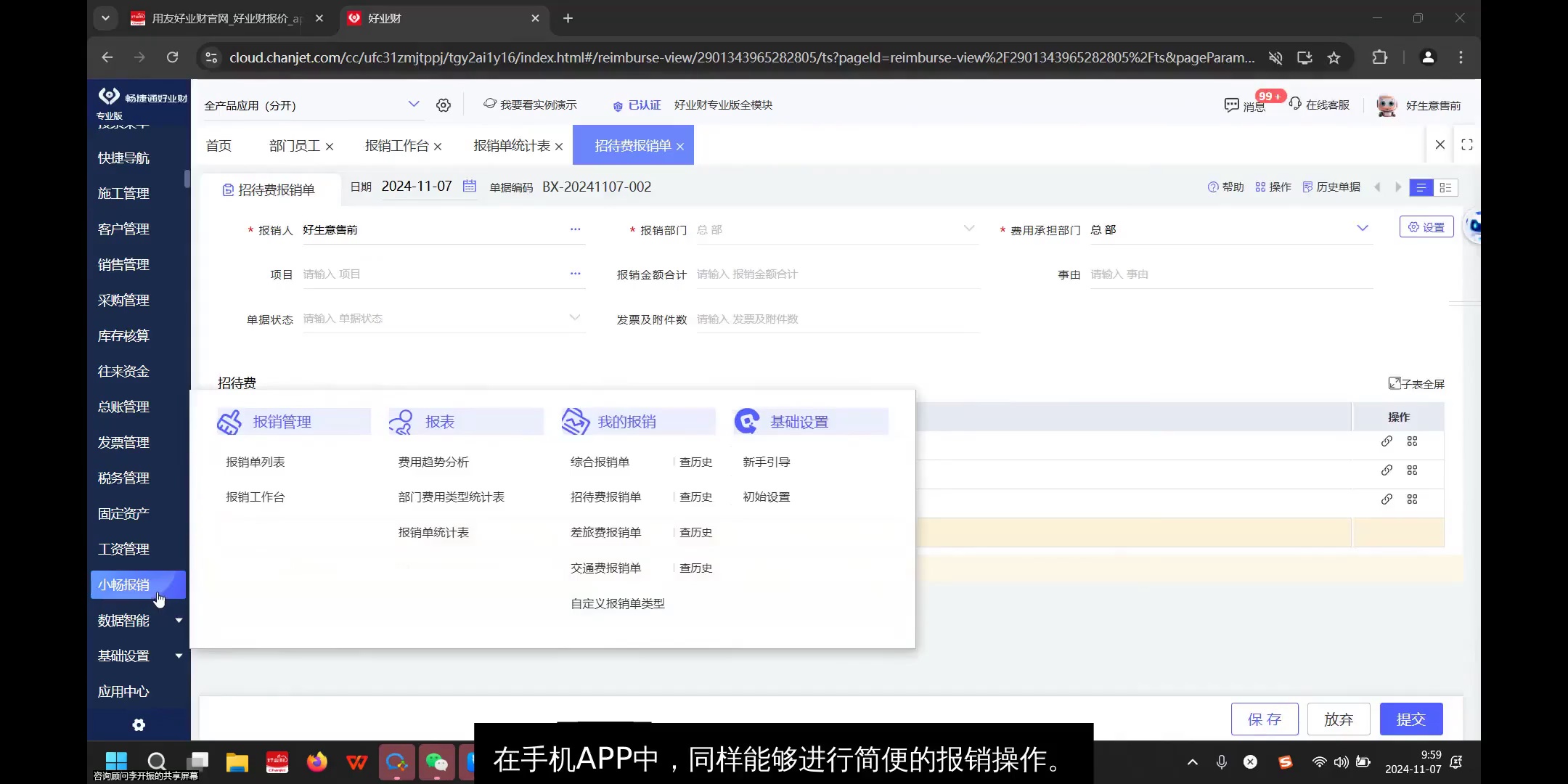Open the 费用承担部门 dropdown
The width and height of the screenshot is (1568, 784).
tap(1363, 229)
